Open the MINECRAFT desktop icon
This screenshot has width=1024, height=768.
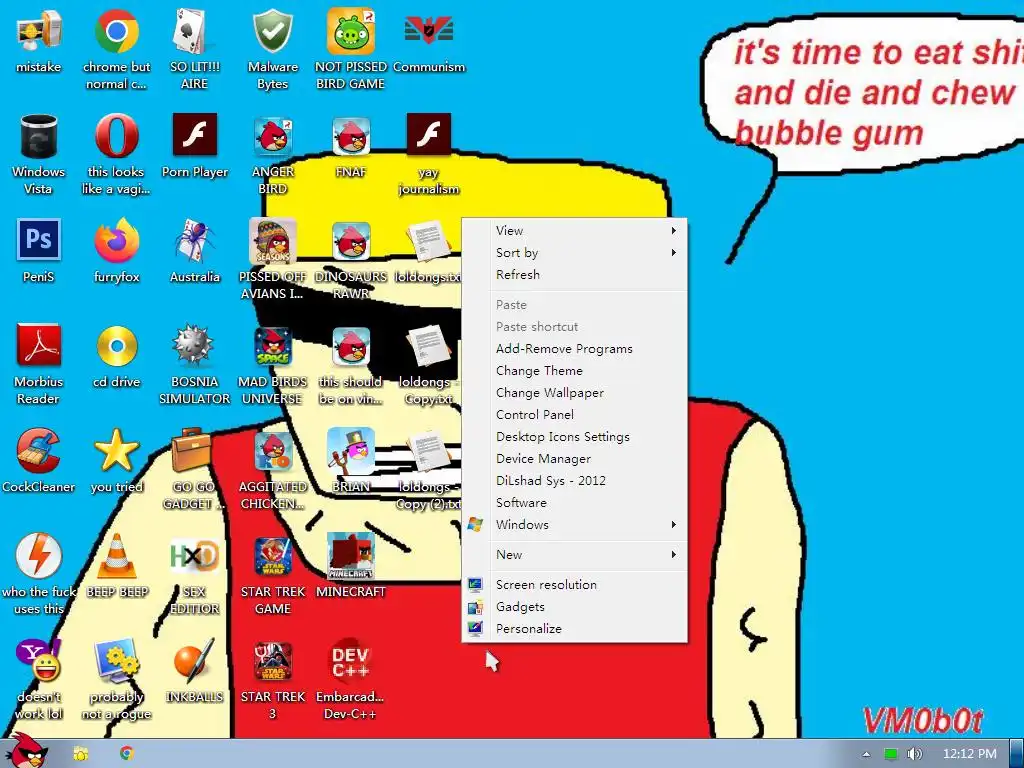351,566
